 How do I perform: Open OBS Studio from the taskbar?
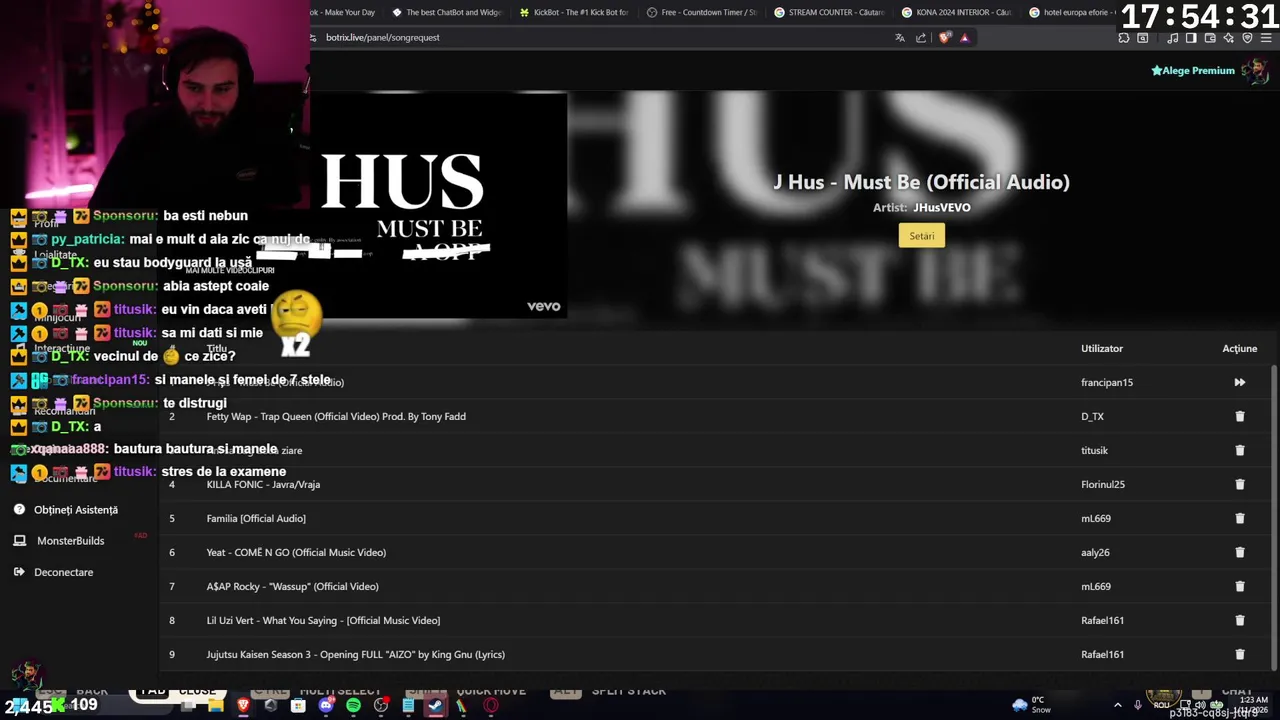point(381,705)
